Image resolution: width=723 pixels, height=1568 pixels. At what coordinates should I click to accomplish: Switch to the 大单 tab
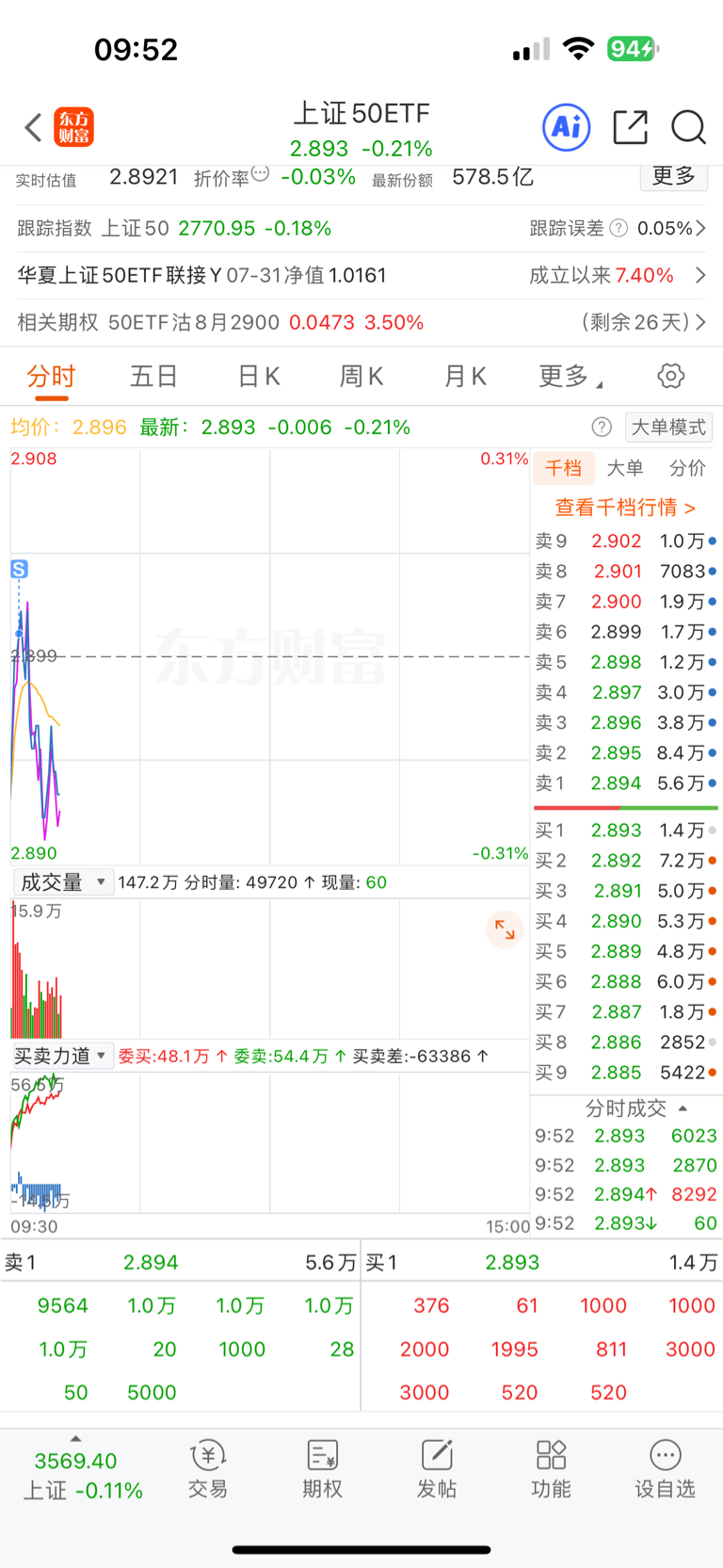(x=625, y=468)
